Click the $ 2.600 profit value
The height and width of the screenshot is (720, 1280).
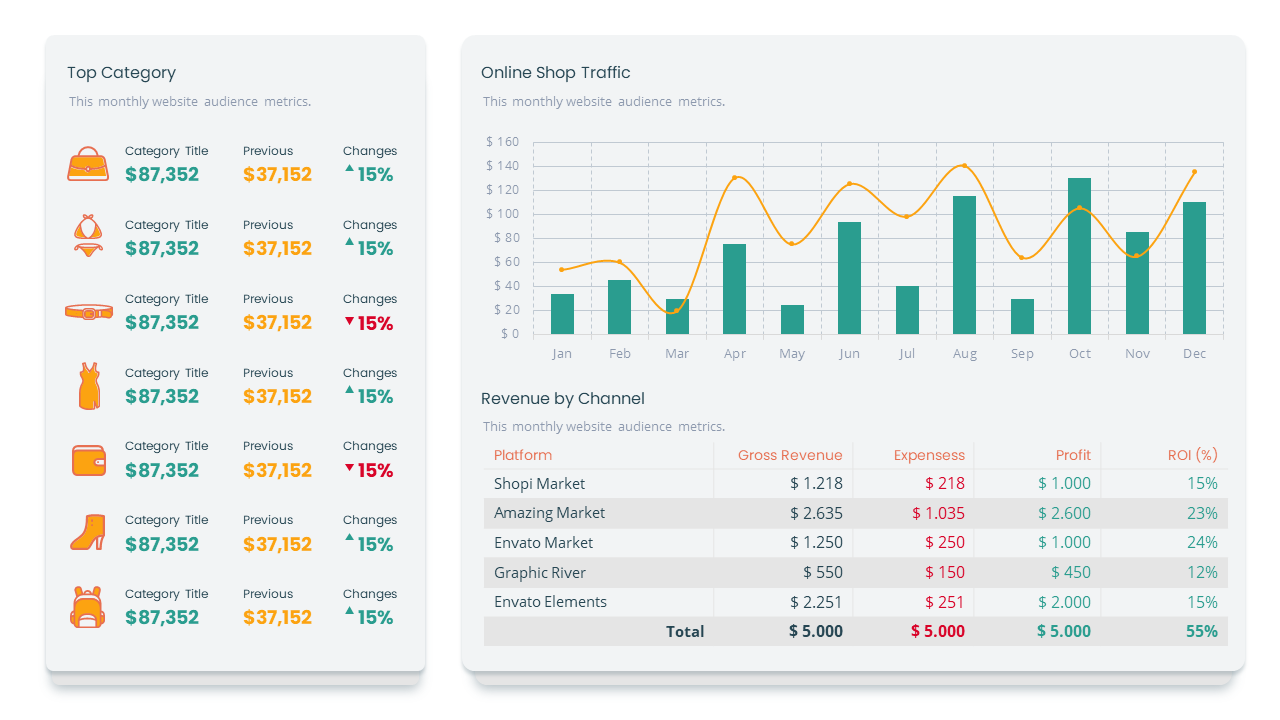tap(1064, 514)
